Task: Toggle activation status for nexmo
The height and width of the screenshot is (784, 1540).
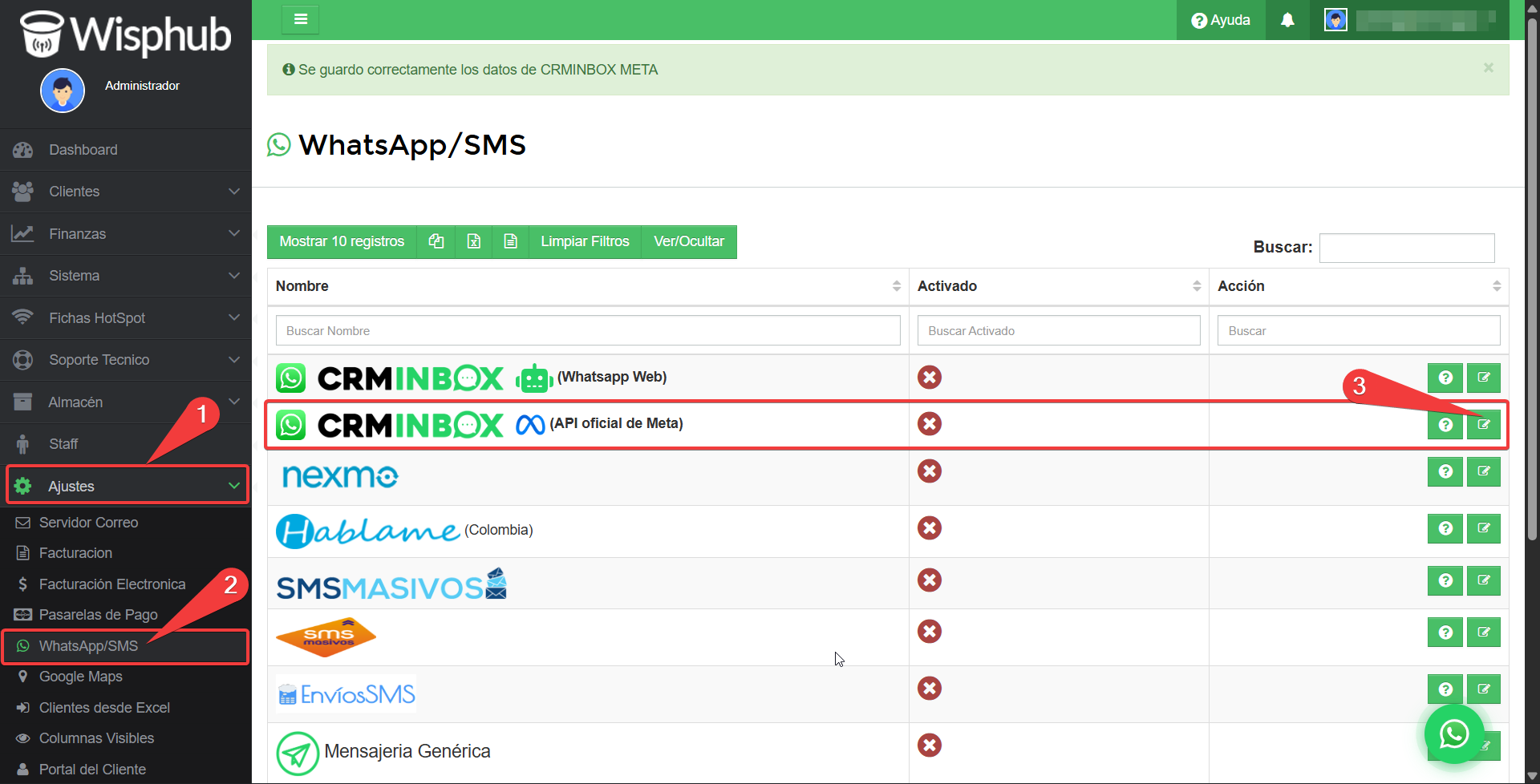Action: (930, 471)
